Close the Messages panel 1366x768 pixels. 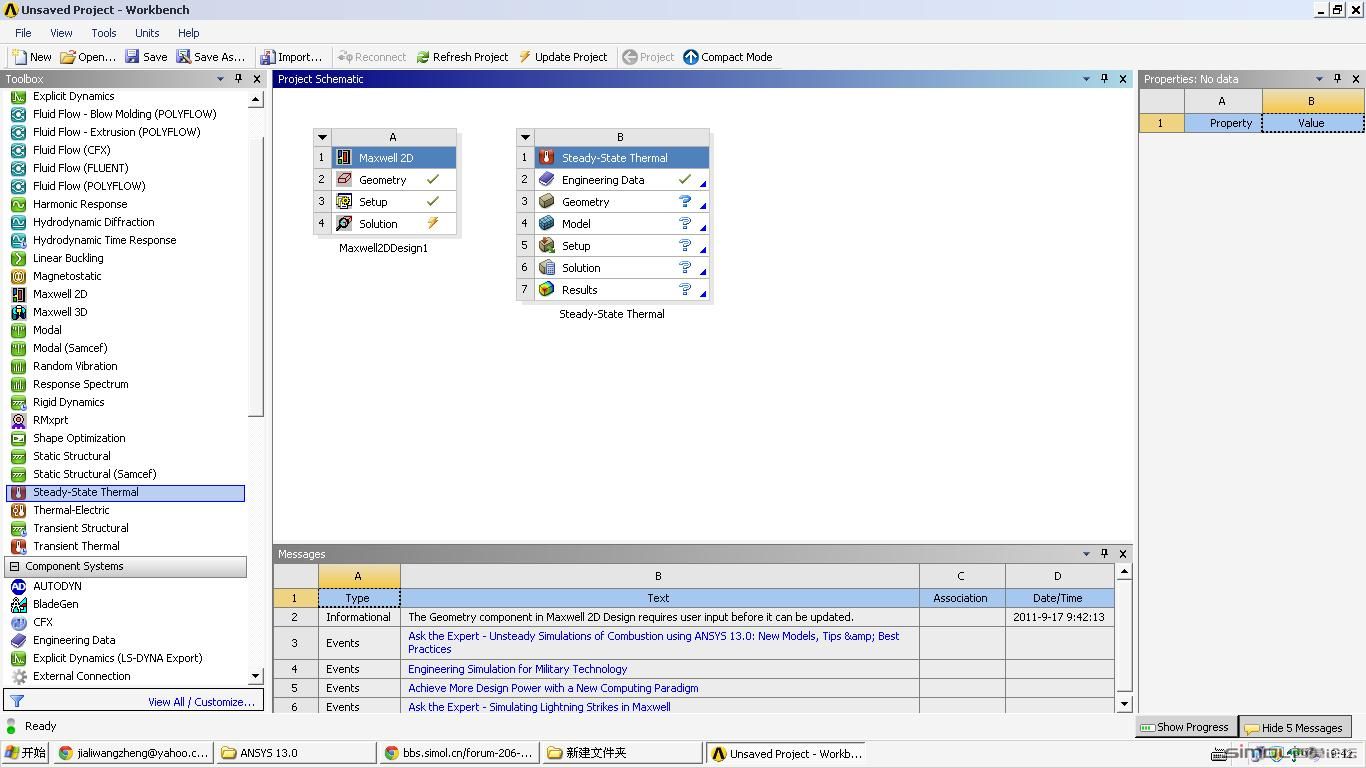click(x=1122, y=554)
